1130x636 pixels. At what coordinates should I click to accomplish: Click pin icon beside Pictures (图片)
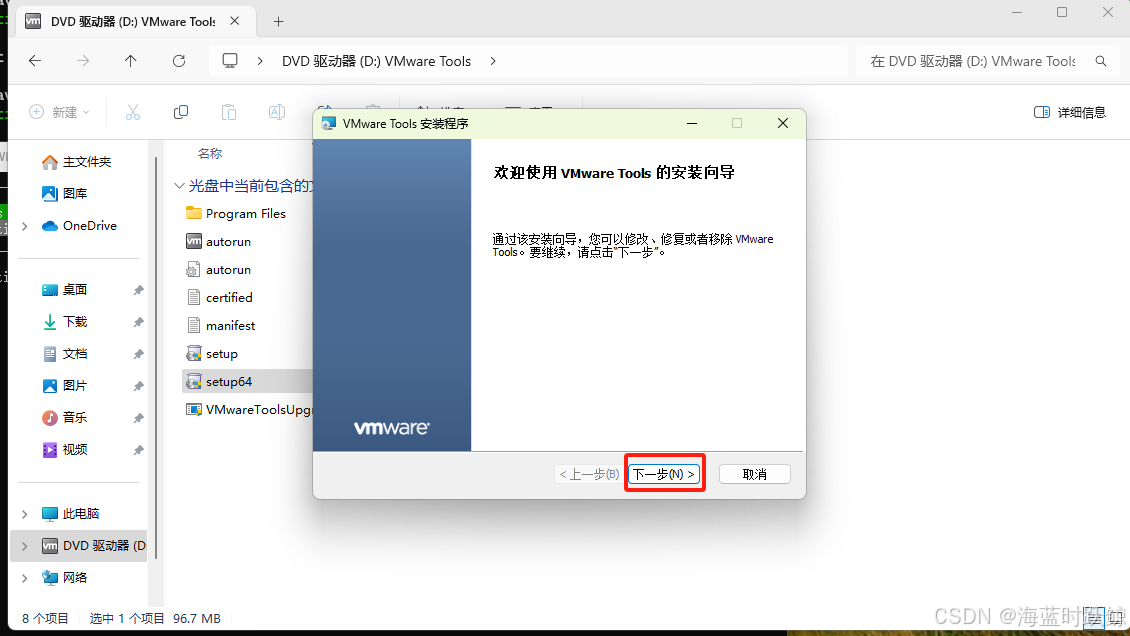pyautogui.click(x=138, y=386)
